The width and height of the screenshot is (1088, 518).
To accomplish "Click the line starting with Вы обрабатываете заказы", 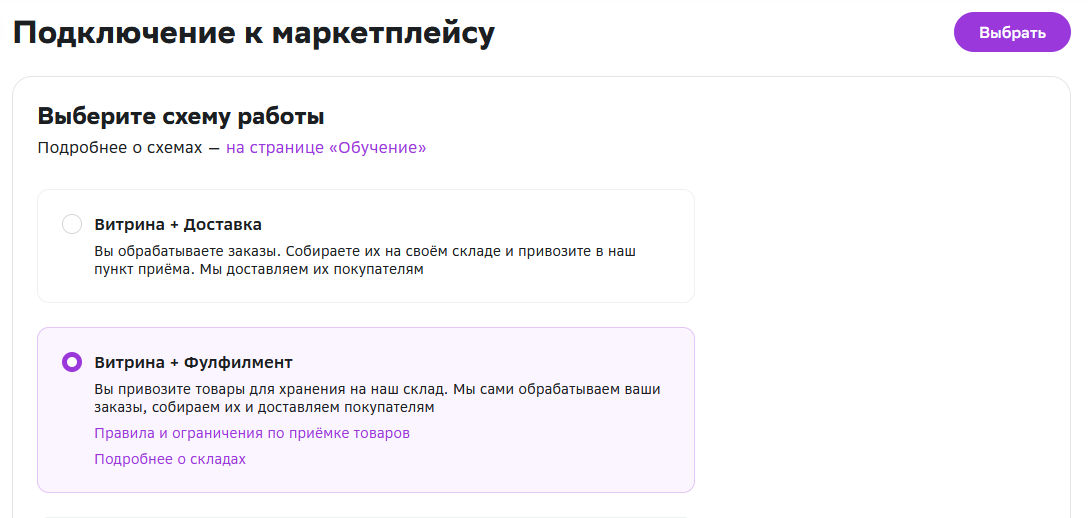I will (365, 251).
